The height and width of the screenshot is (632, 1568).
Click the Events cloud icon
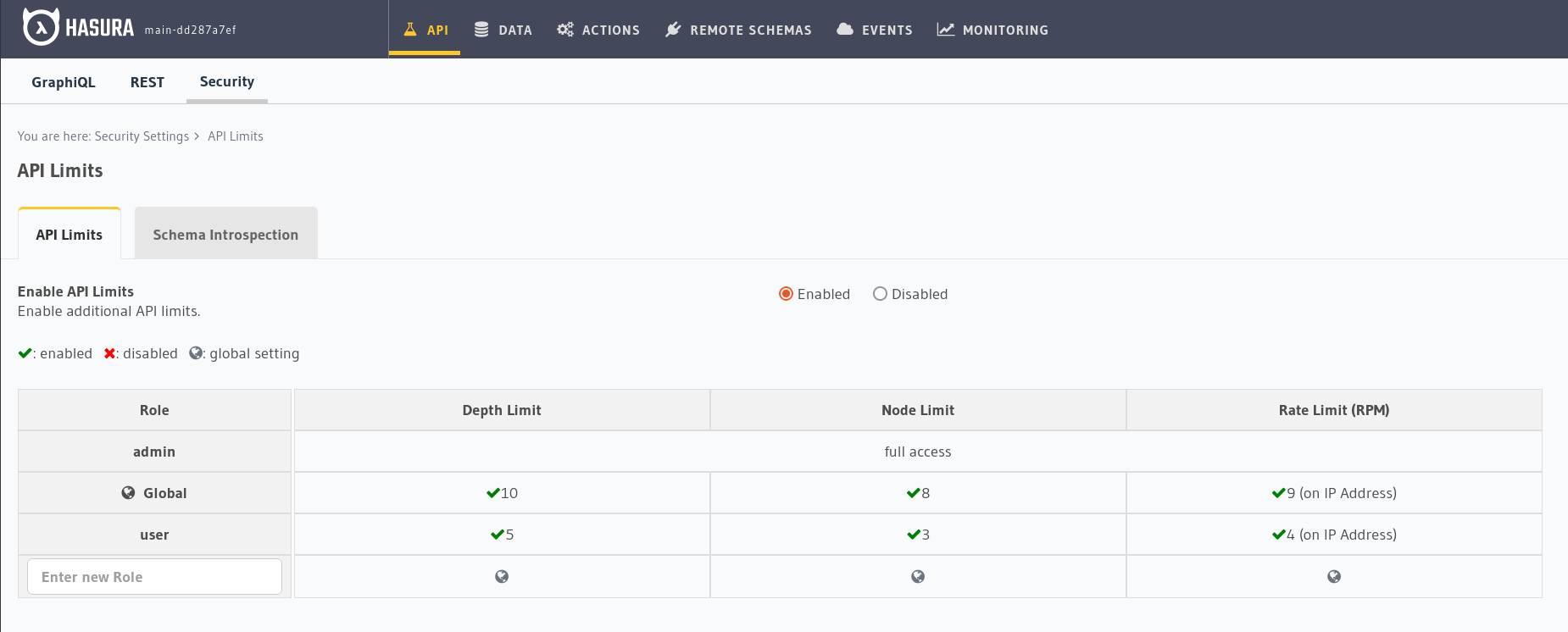pyautogui.click(x=844, y=30)
